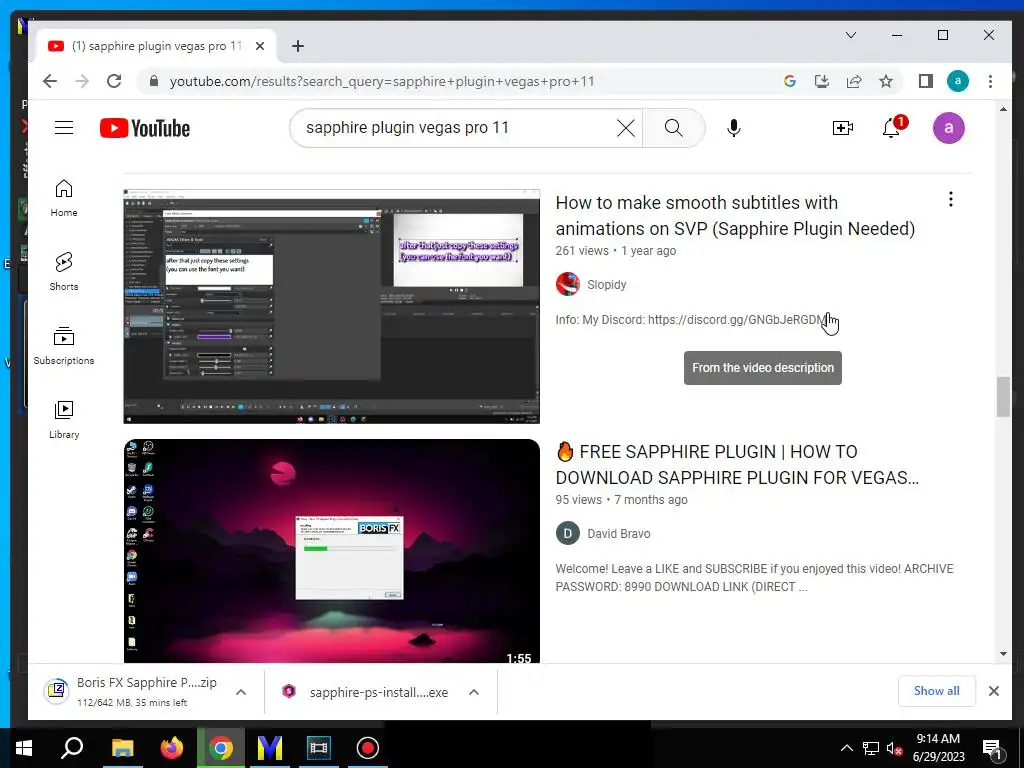1024x768 pixels.
Task: Start voice search with microphone
Action: point(733,128)
